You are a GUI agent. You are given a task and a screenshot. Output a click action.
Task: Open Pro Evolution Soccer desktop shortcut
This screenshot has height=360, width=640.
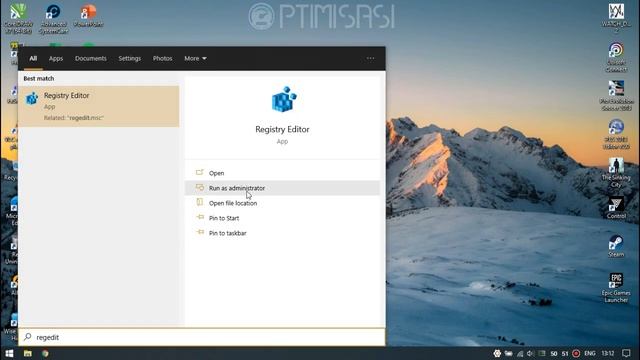616,96
